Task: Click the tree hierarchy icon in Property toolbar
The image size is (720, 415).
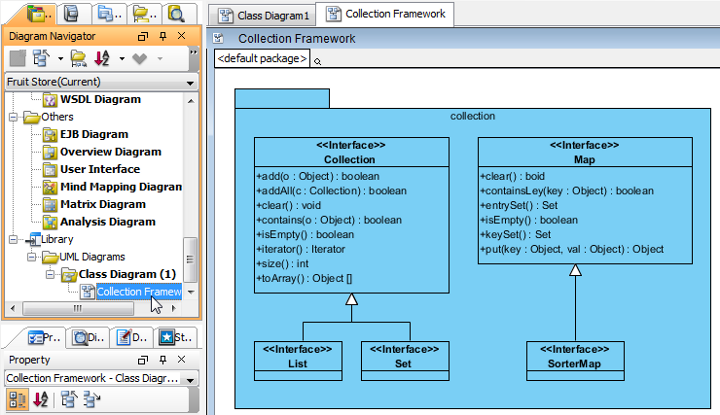Action: tap(69, 399)
